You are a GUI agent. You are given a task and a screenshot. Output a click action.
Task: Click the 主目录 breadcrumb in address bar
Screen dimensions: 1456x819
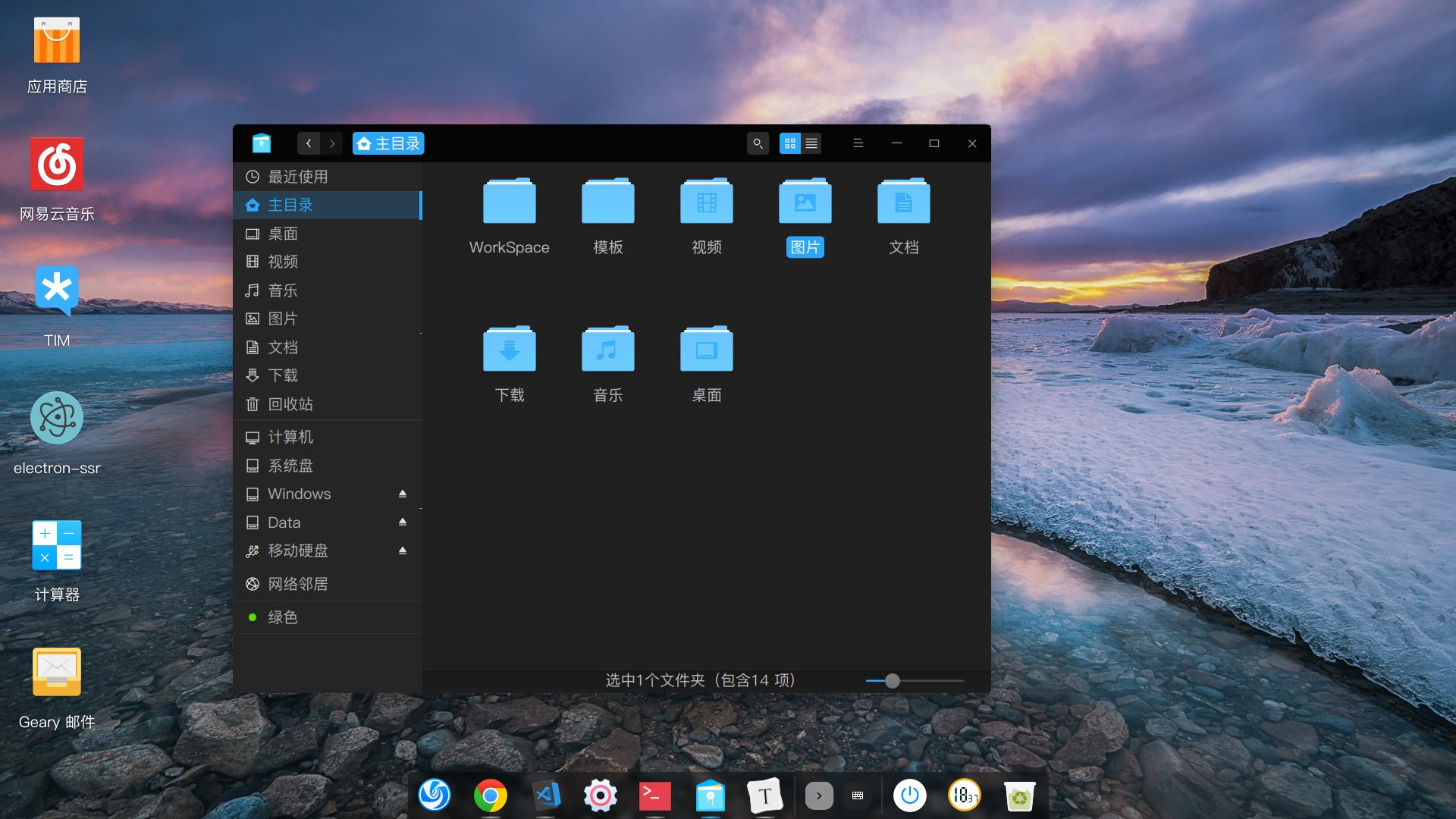tap(388, 143)
